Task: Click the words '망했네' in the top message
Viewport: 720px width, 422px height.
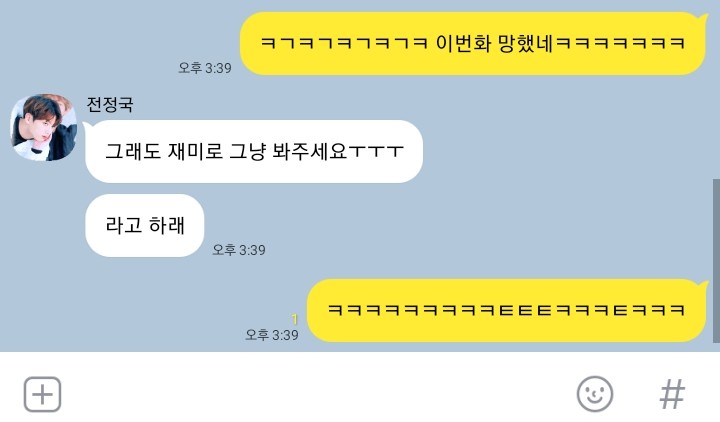Action: point(526,43)
